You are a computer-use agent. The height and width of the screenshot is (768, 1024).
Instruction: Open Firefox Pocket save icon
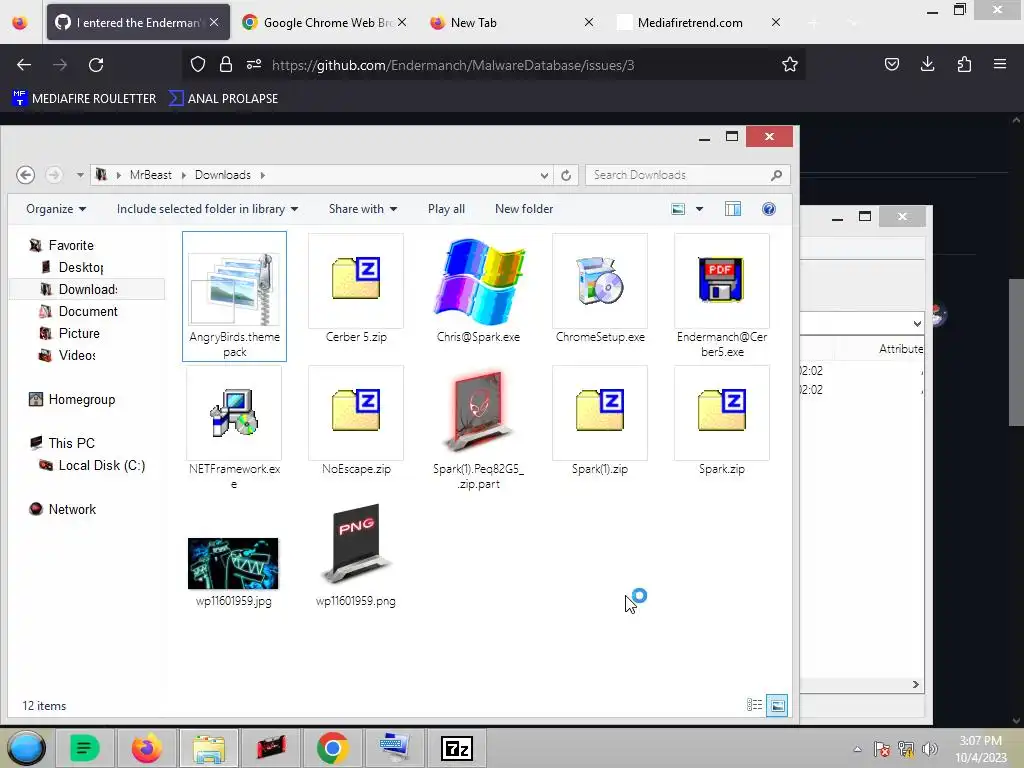(891, 64)
